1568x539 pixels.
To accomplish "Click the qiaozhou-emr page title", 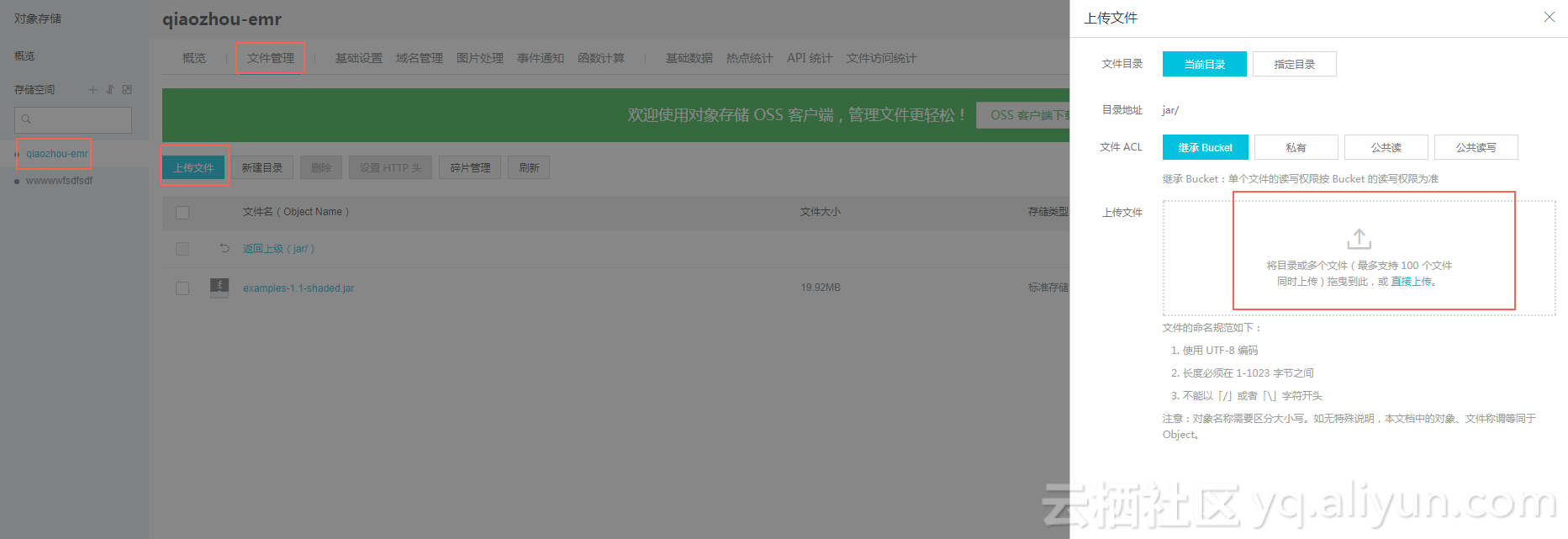I will [222, 19].
